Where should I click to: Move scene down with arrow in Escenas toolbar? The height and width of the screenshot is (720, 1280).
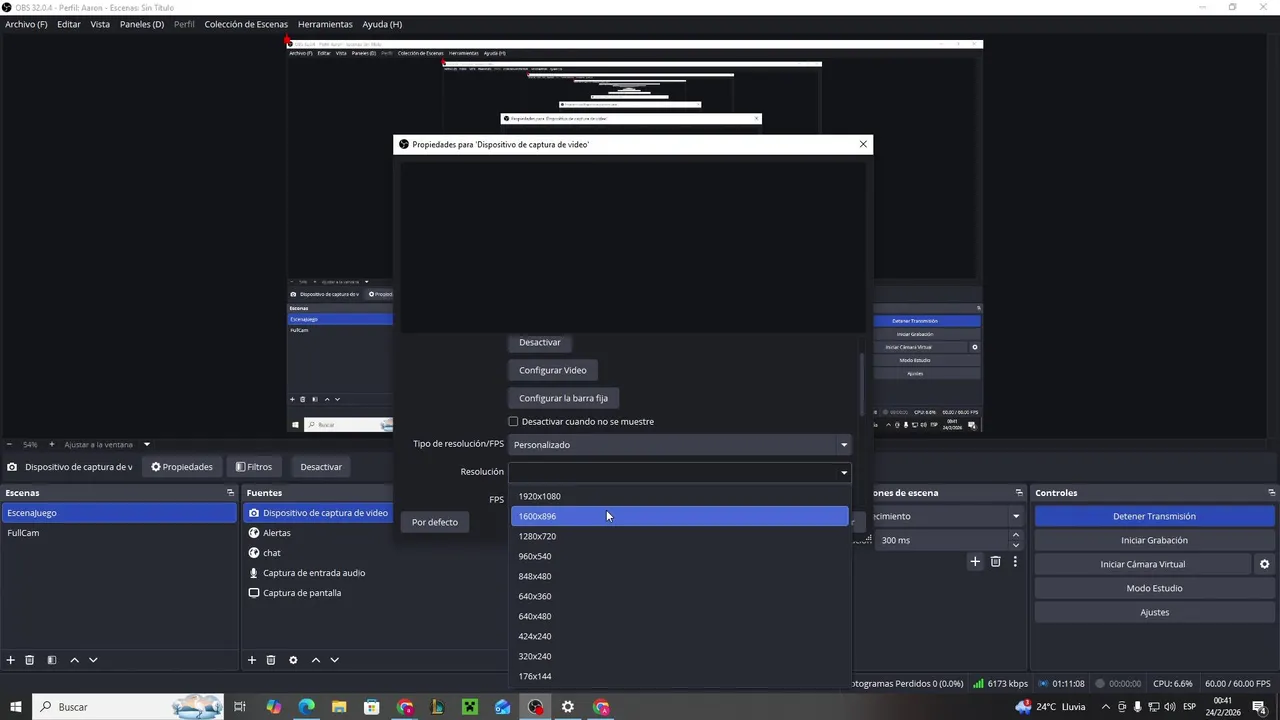(x=93, y=660)
